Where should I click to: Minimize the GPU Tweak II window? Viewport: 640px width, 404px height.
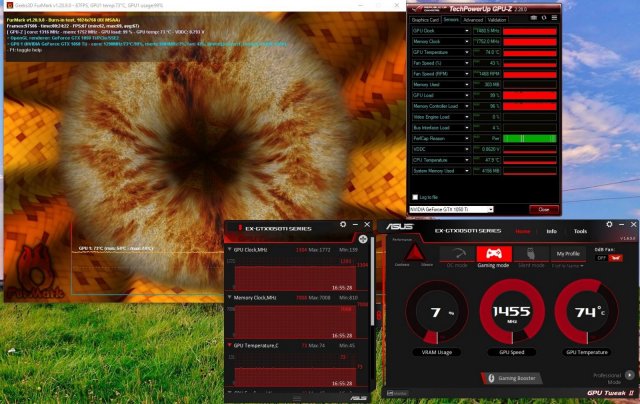tap(621, 224)
